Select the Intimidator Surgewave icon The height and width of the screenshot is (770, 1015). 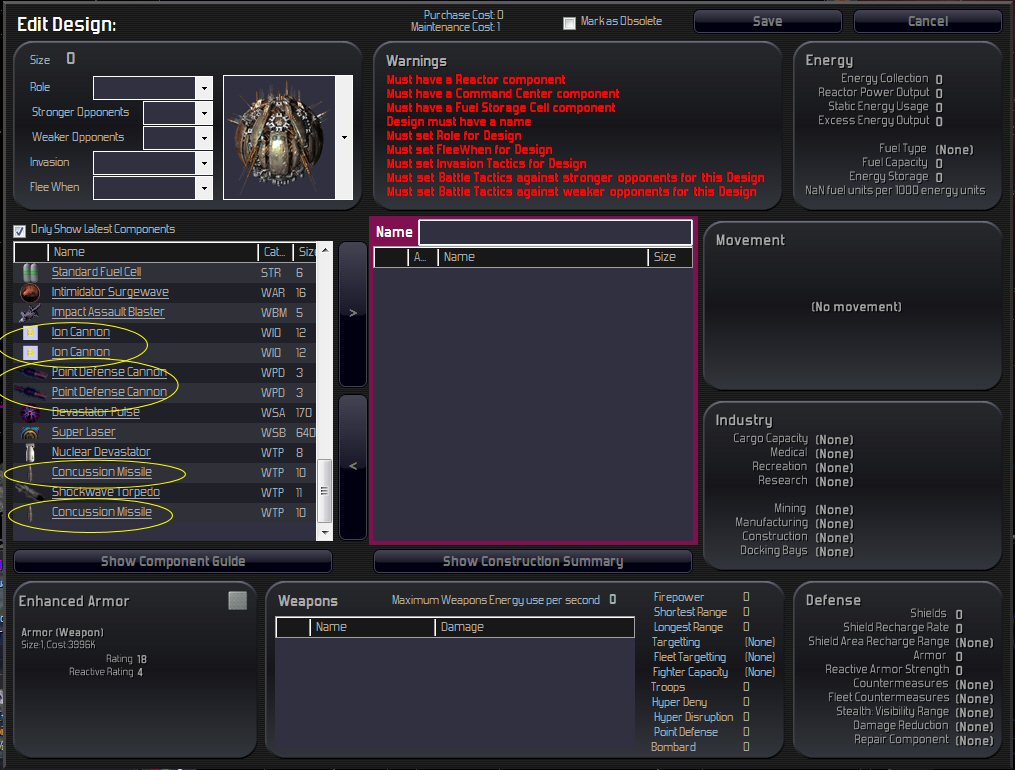coord(30,292)
